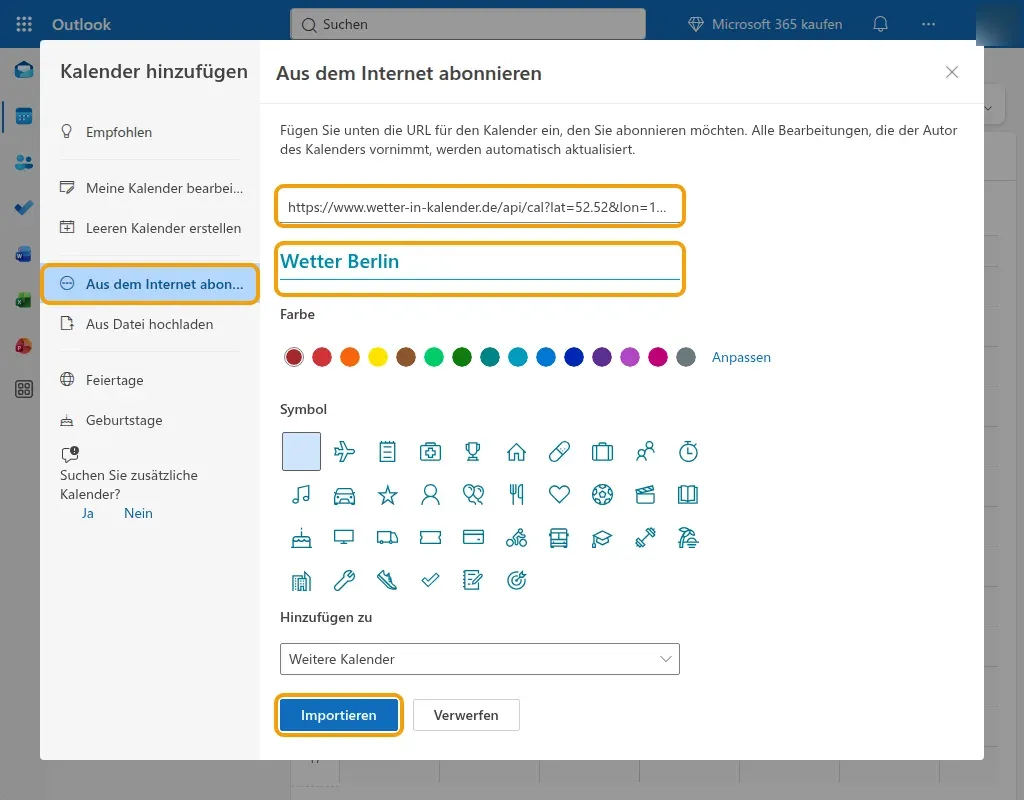Open Excel in the left app rail
The image size is (1024, 800).
pyautogui.click(x=24, y=300)
